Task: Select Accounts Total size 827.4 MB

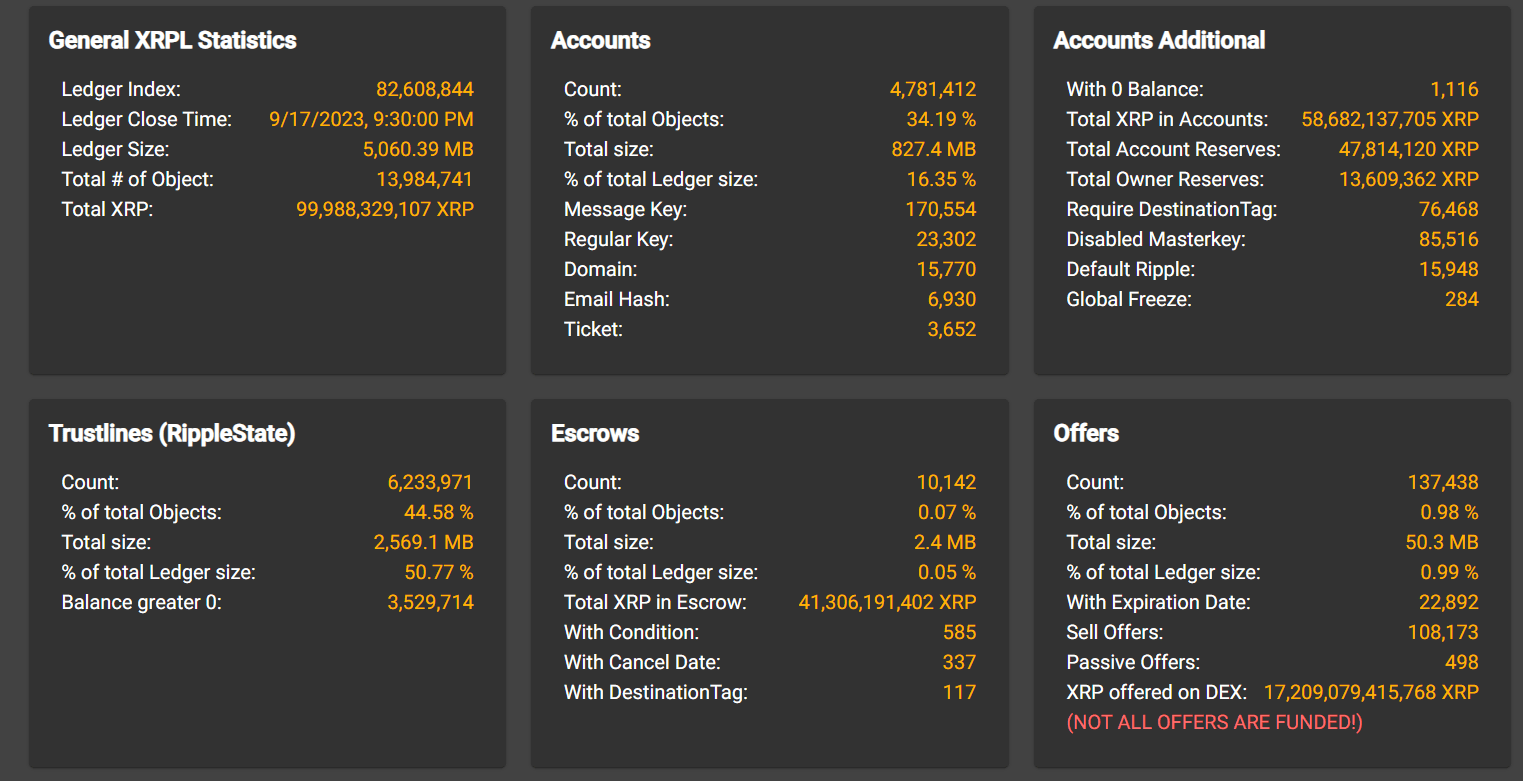Action: pyautogui.click(x=934, y=149)
